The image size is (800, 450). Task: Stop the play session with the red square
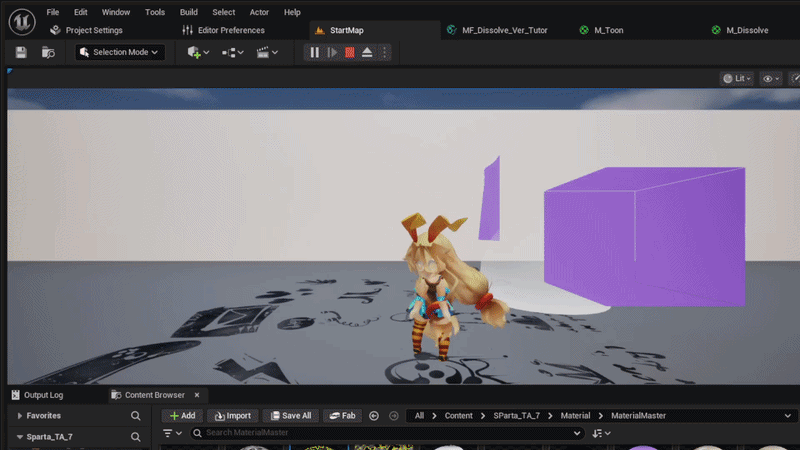pos(349,52)
